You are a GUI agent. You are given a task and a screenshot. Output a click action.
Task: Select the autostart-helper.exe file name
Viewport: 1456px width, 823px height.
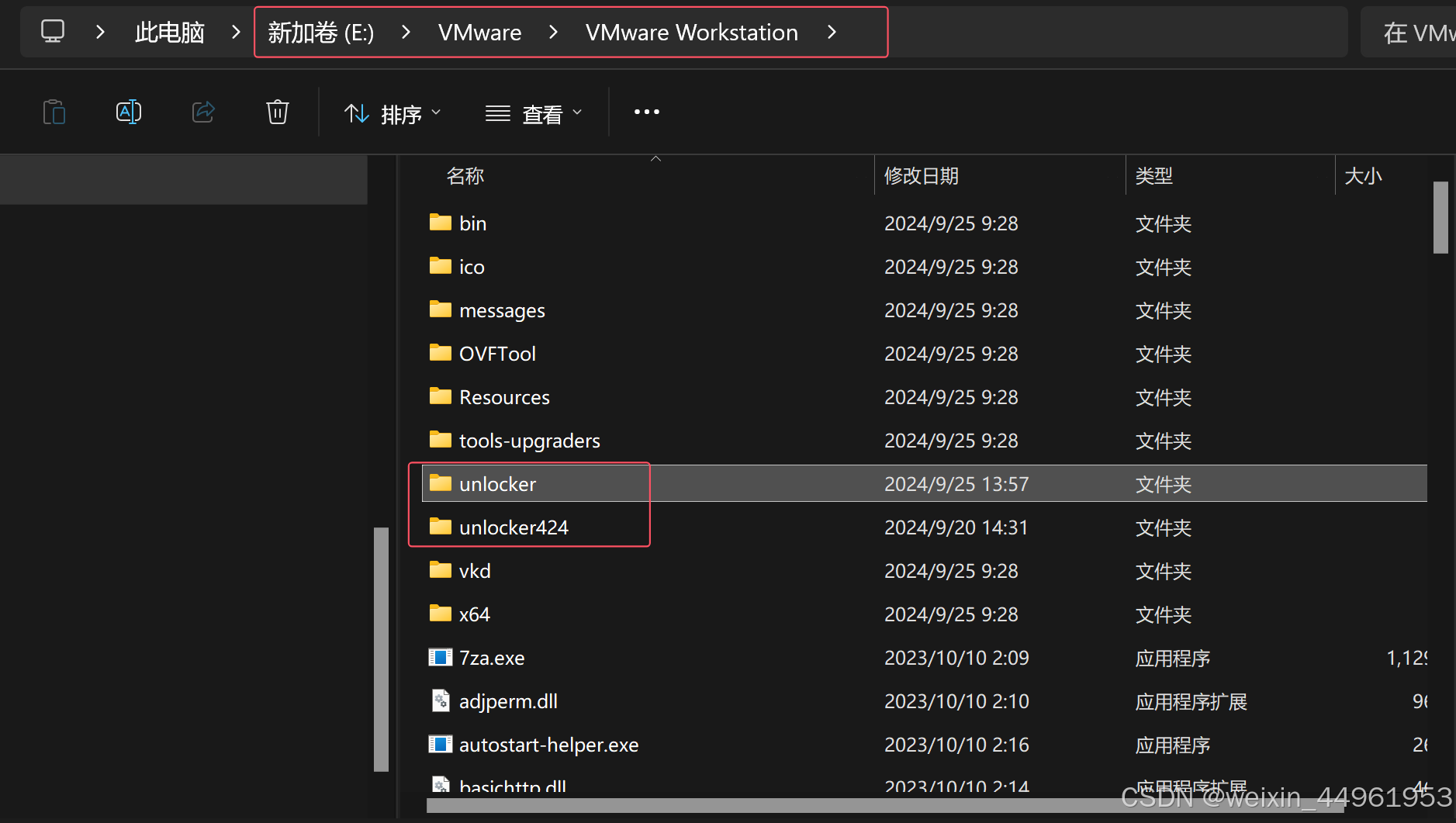click(x=548, y=745)
